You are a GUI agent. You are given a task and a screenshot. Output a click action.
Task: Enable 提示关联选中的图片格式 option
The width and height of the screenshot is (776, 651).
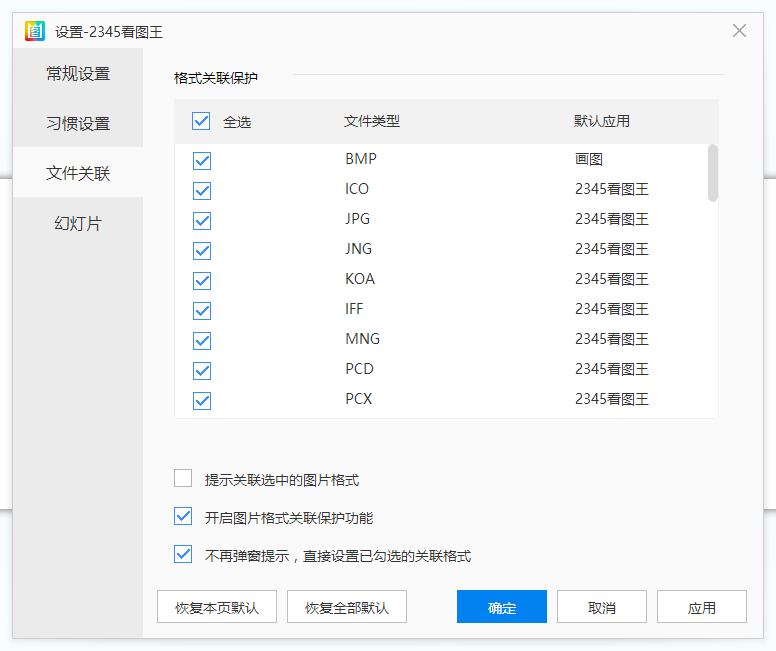(x=183, y=478)
